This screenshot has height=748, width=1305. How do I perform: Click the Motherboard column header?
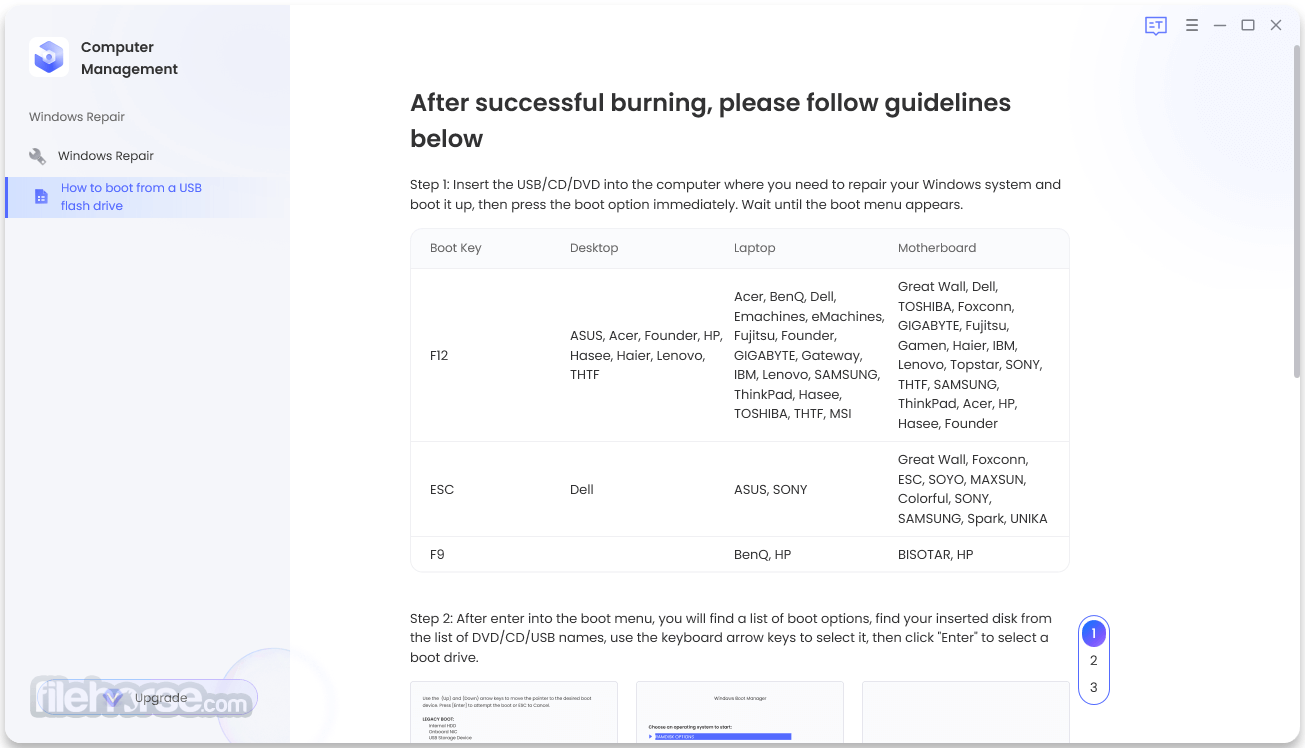[937, 248]
